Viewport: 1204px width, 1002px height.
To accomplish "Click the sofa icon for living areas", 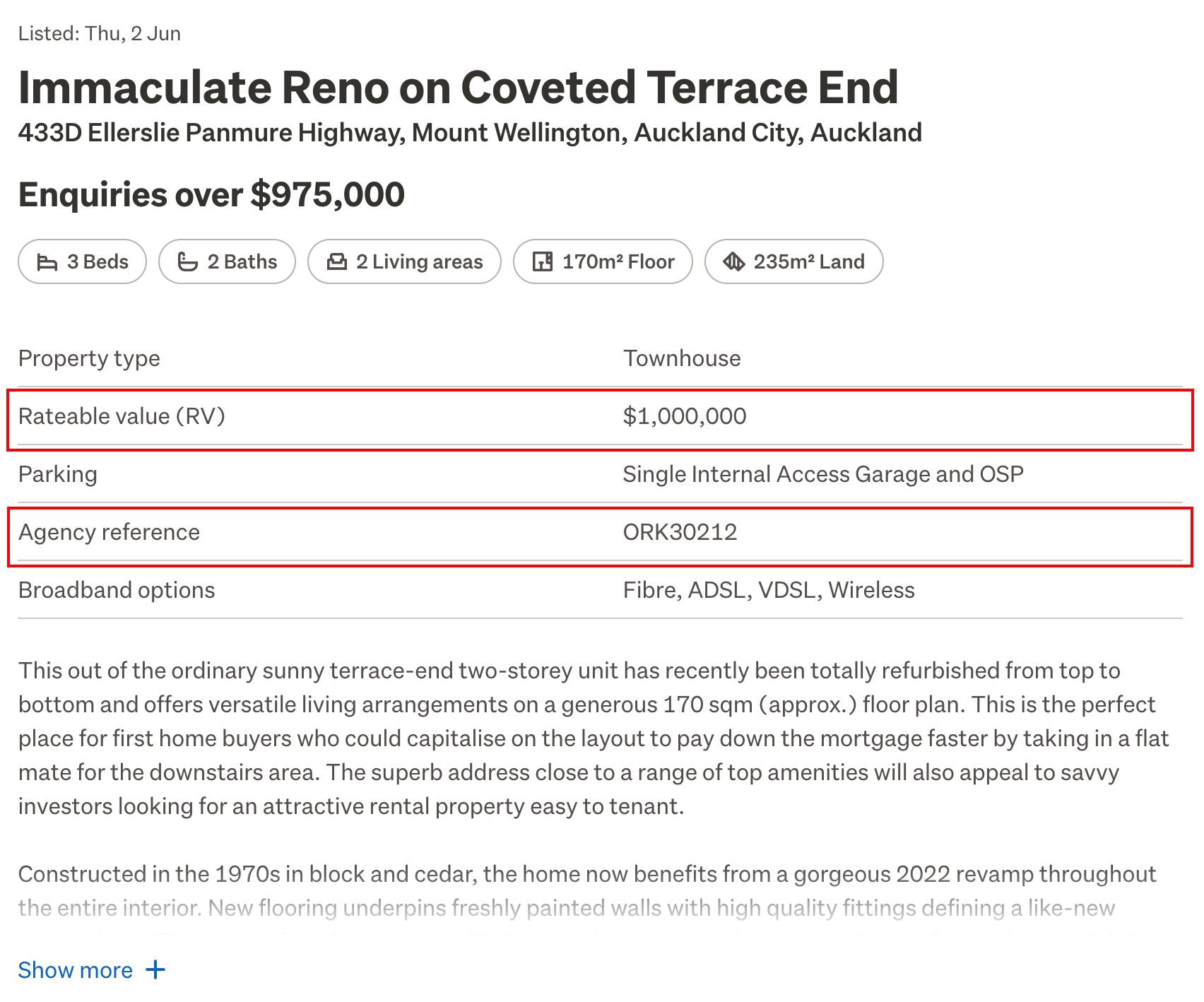I will click(x=337, y=262).
